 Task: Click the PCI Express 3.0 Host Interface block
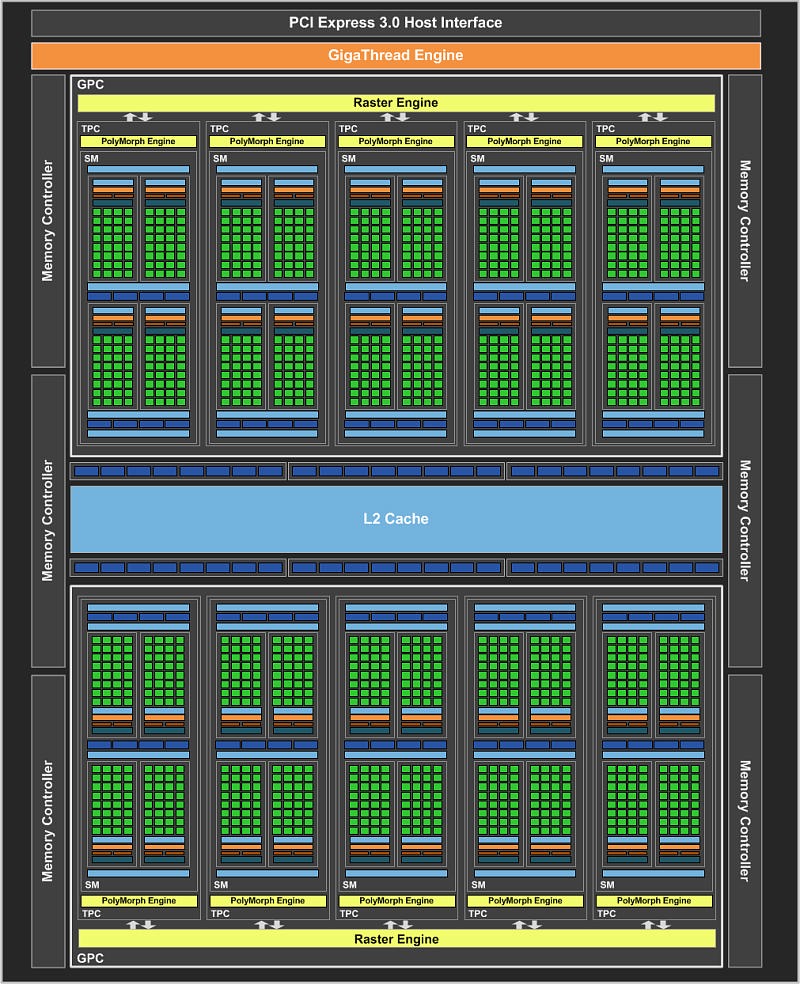(396, 23)
